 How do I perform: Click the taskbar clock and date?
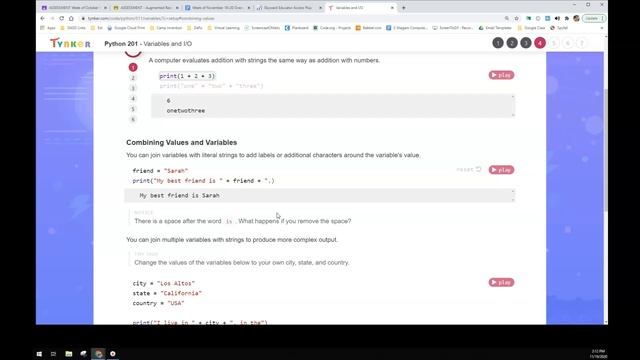point(598,354)
